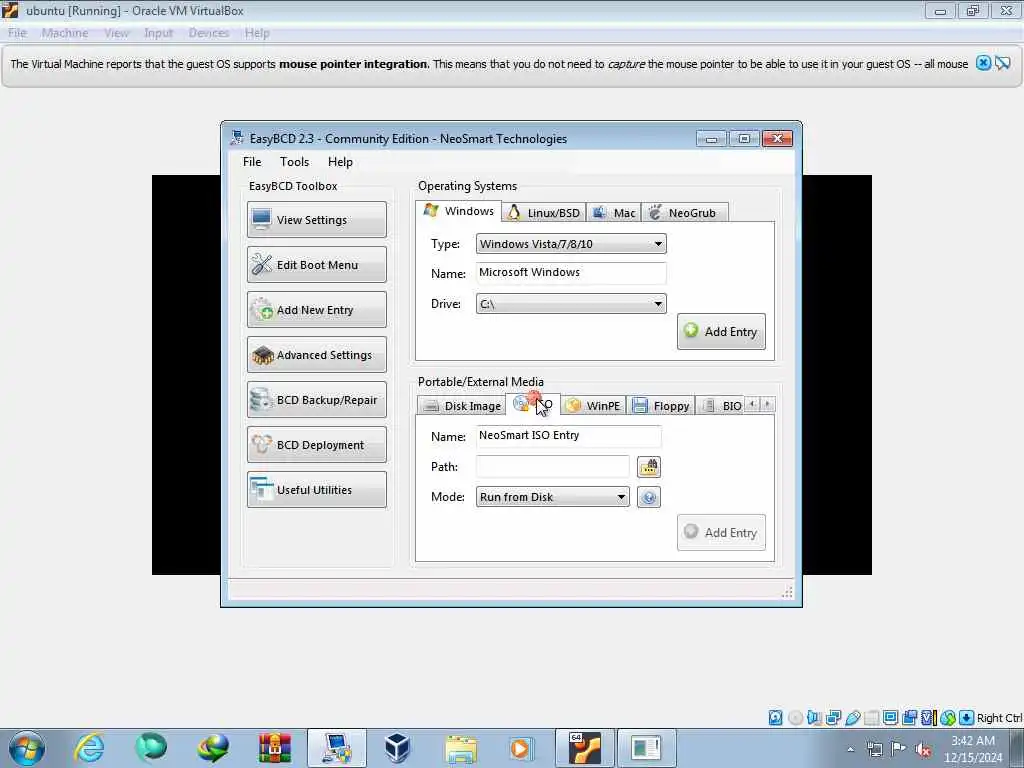
Task: Open the Mode dropdown showing Run from Disk
Action: 552,497
